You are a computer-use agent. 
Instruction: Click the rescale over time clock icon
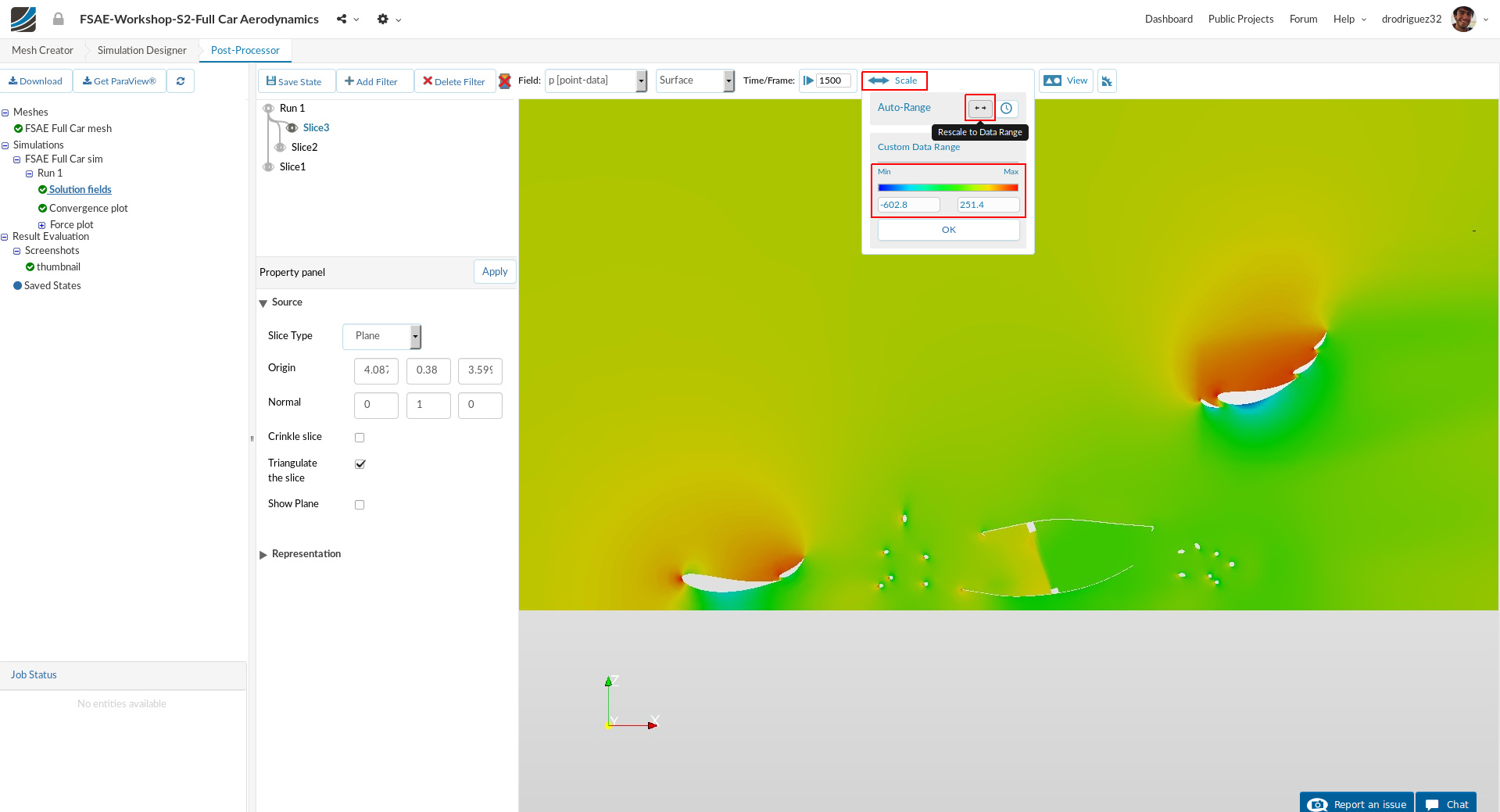tap(1007, 108)
